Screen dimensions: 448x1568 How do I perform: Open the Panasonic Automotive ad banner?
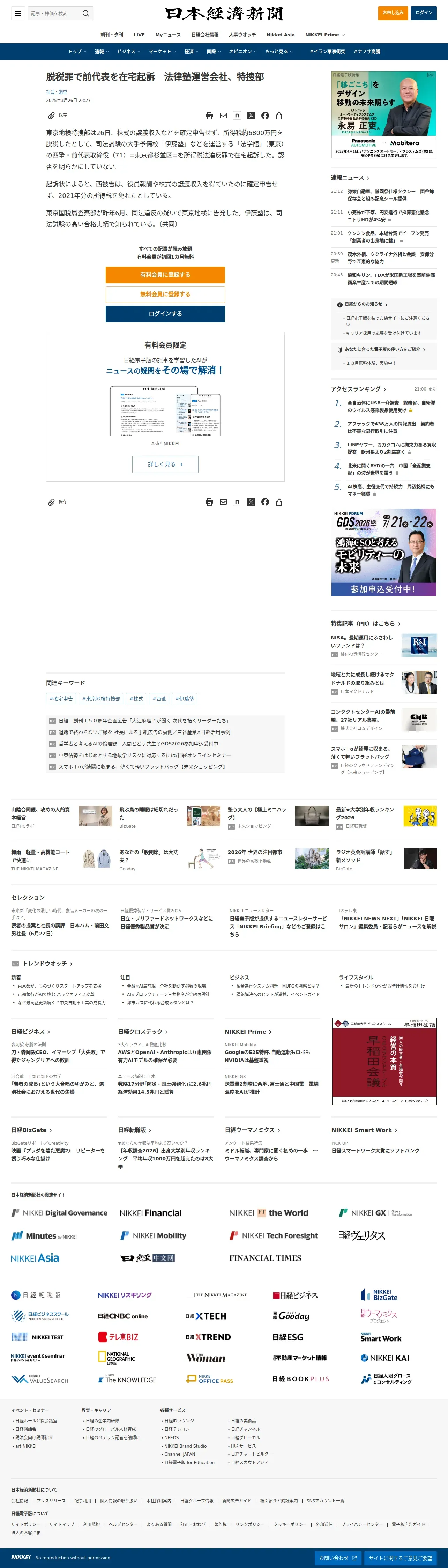(x=383, y=116)
